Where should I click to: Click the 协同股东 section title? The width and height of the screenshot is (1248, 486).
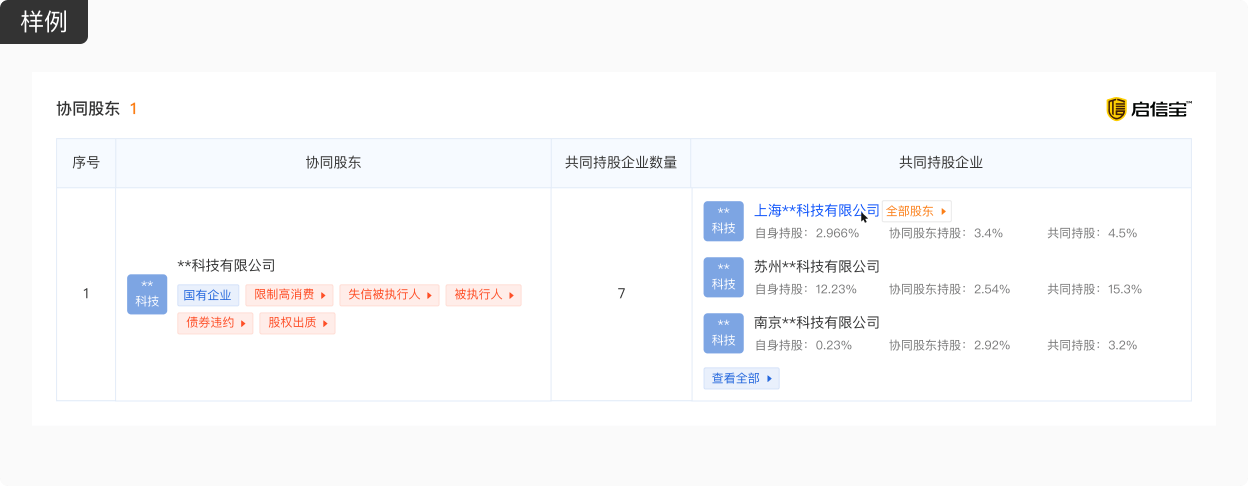click(x=88, y=109)
